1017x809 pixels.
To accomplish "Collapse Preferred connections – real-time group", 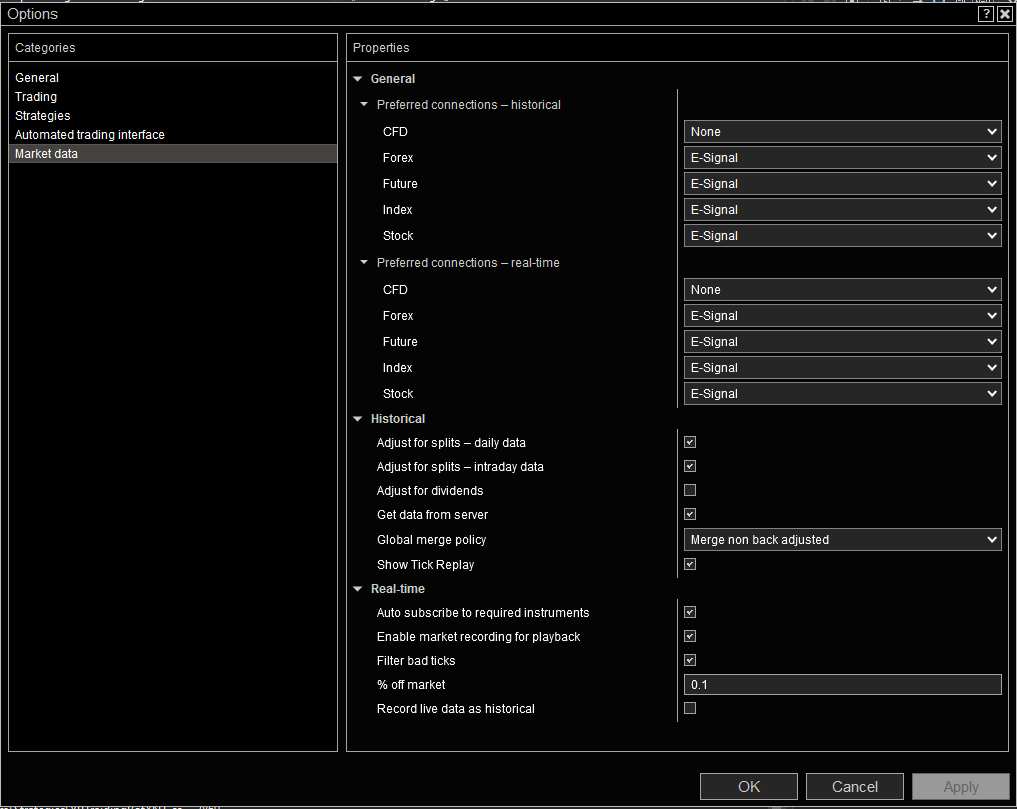I will click(x=364, y=263).
